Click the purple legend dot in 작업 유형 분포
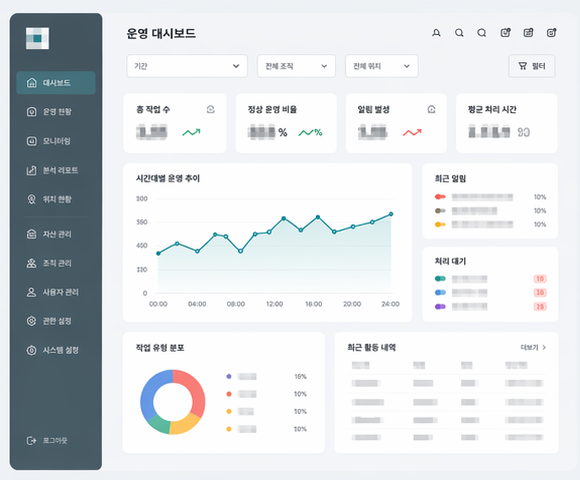580x480 pixels. point(229,376)
